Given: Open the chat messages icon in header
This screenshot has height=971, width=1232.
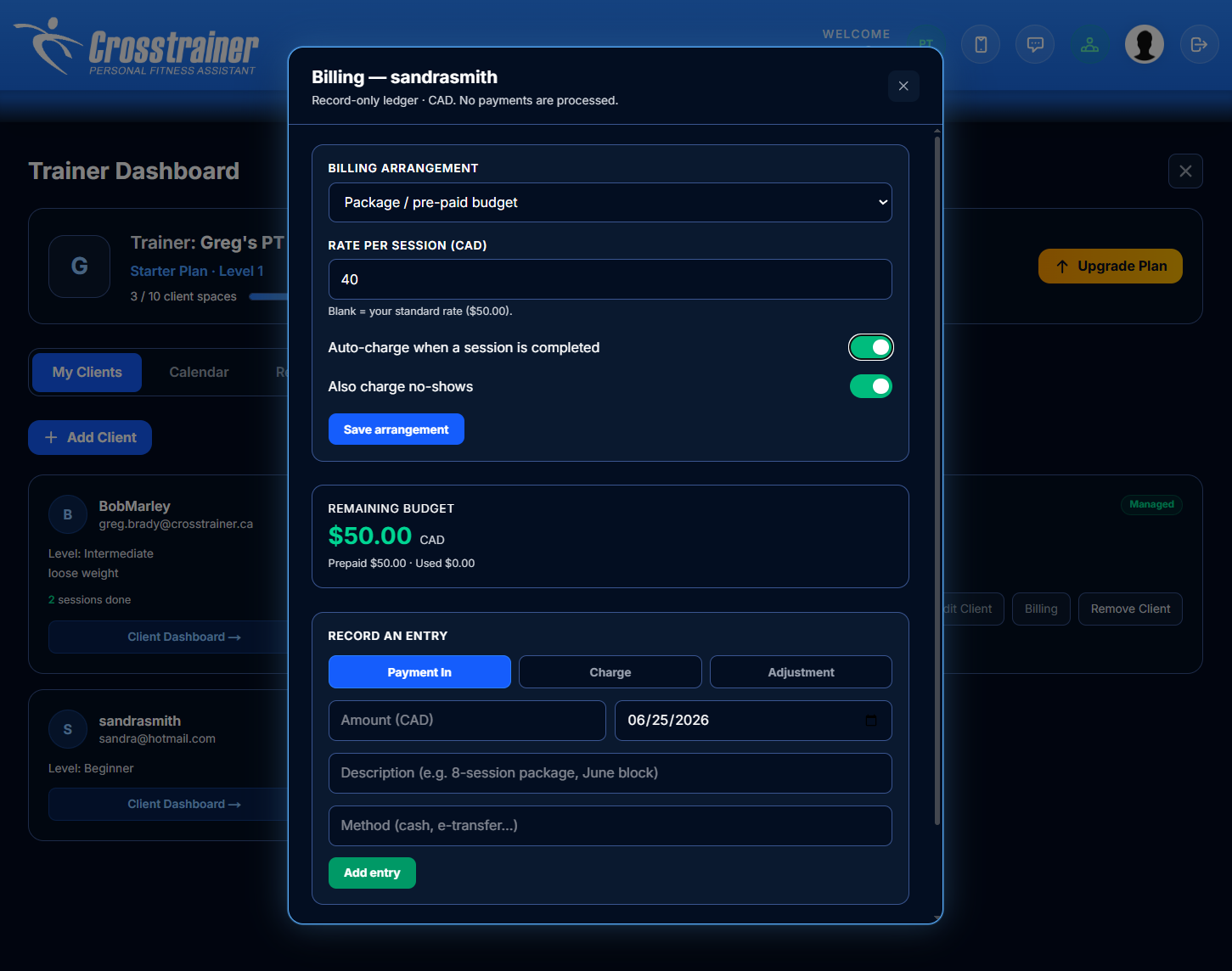Looking at the screenshot, I should click(x=1035, y=44).
